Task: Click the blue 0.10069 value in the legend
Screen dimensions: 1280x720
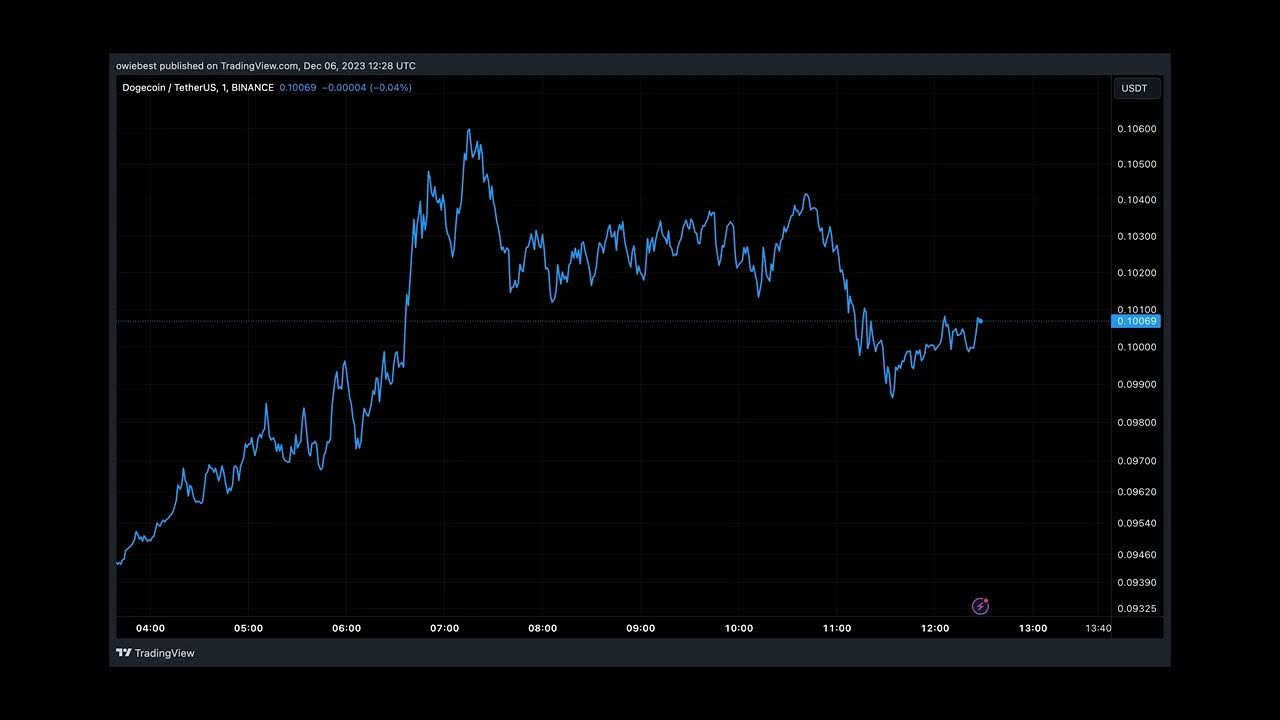Action: coord(298,88)
